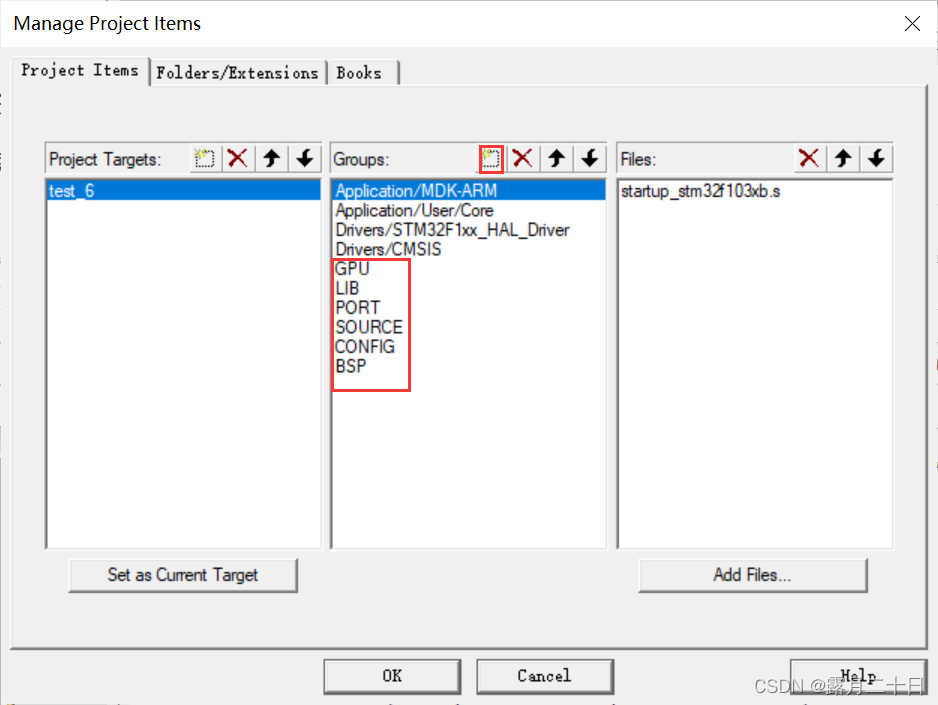Viewport: 938px width, 705px height.
Task: Delete the selected group
Action: 523,158
